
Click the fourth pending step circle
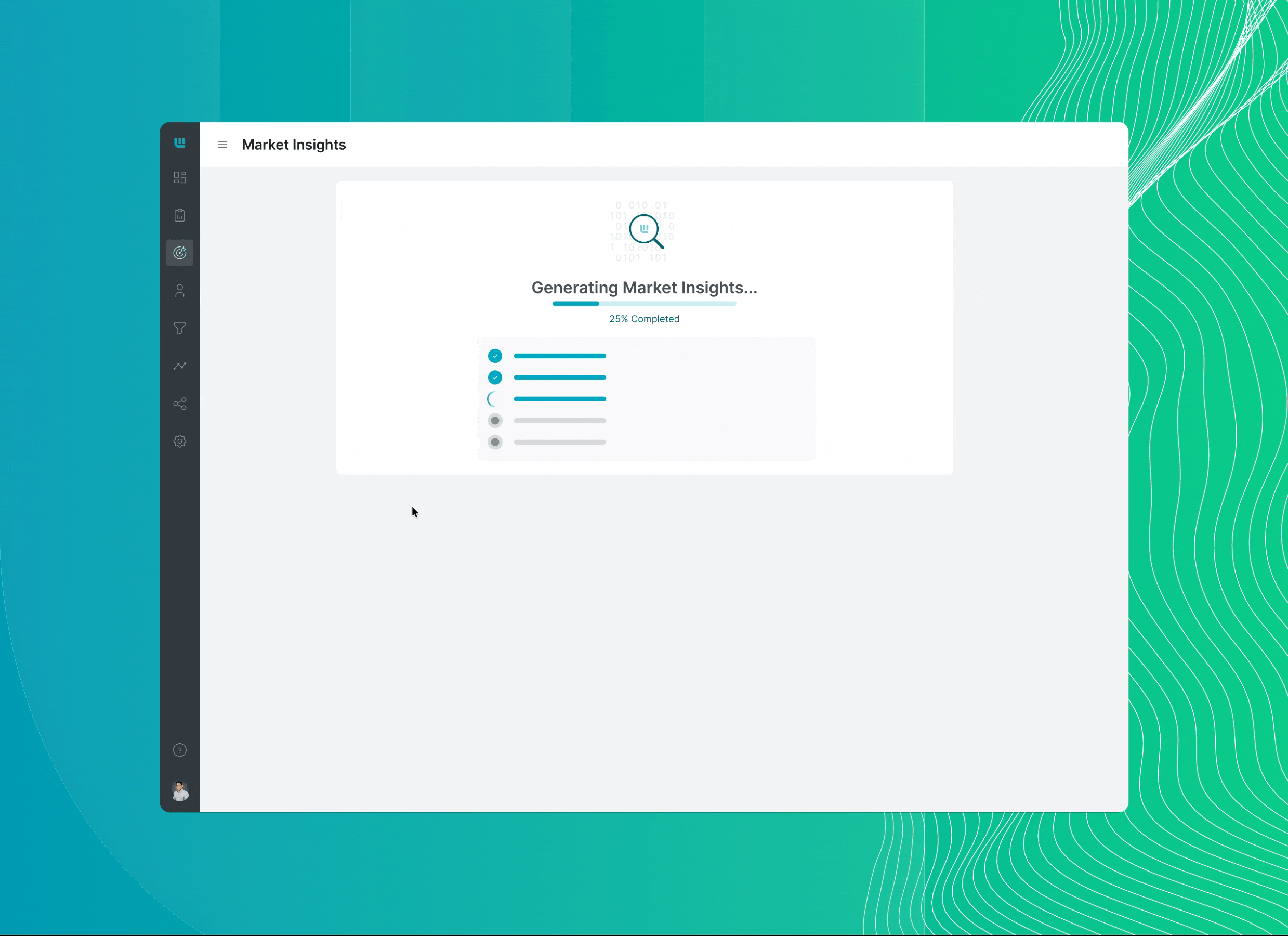(495, 421)
